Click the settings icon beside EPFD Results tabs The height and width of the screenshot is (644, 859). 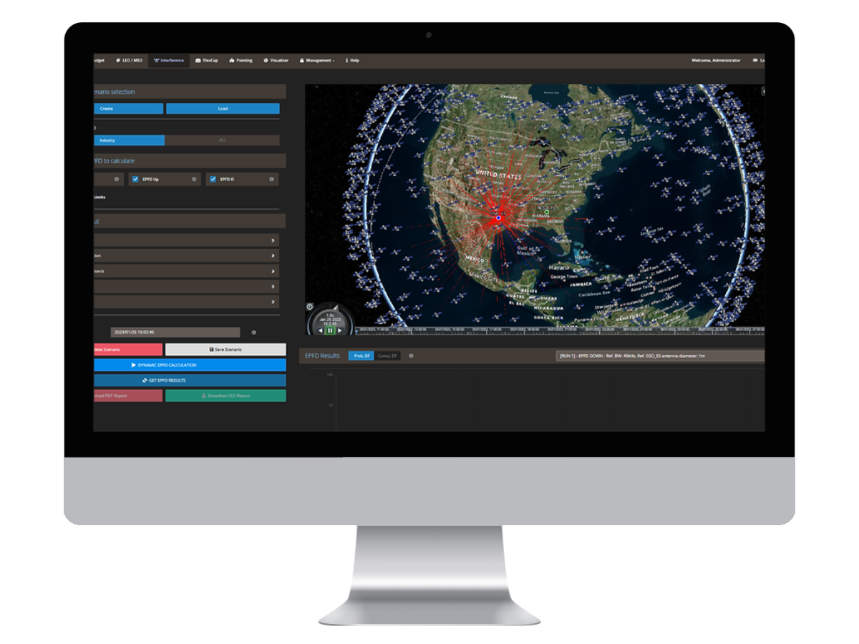coord(411,355)
